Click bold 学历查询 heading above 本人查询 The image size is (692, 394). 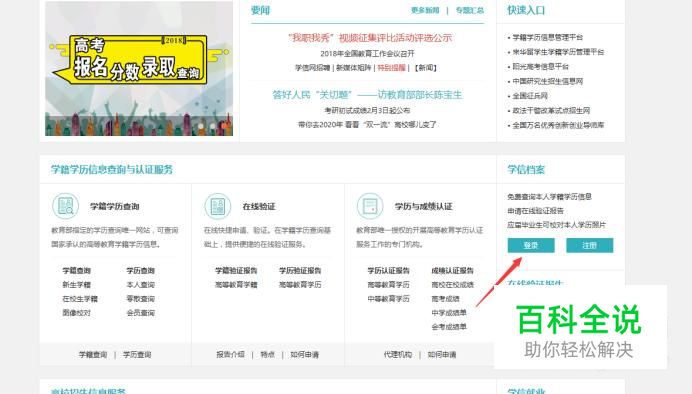coord(141,270)
